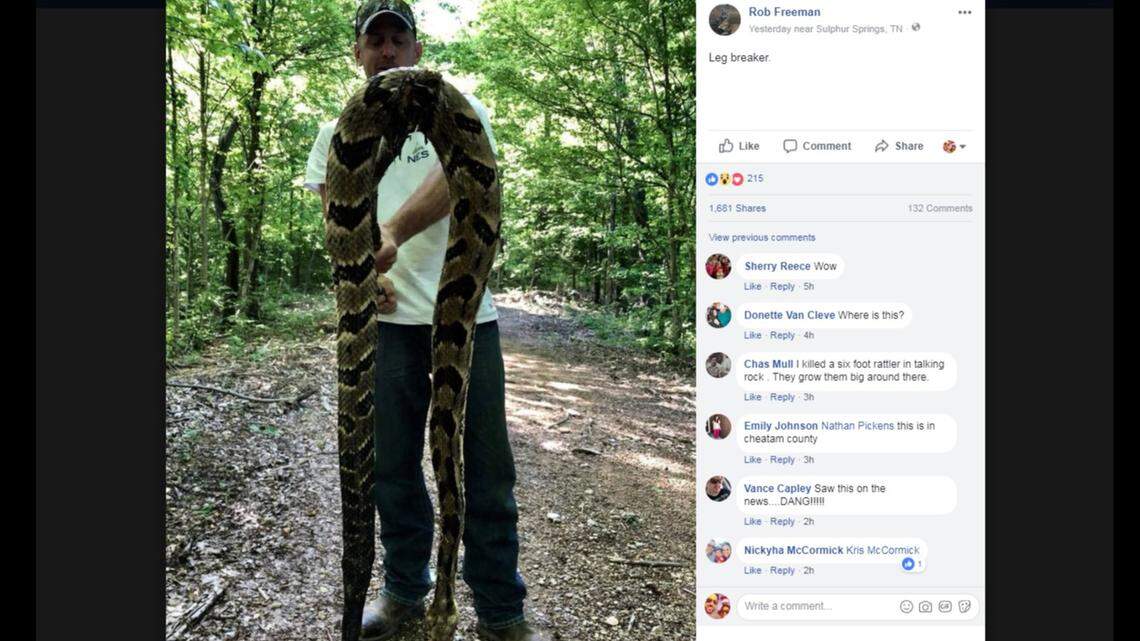Click the emoji icon in comment box
The image size is (1140, 641).
tap(906, 606)
